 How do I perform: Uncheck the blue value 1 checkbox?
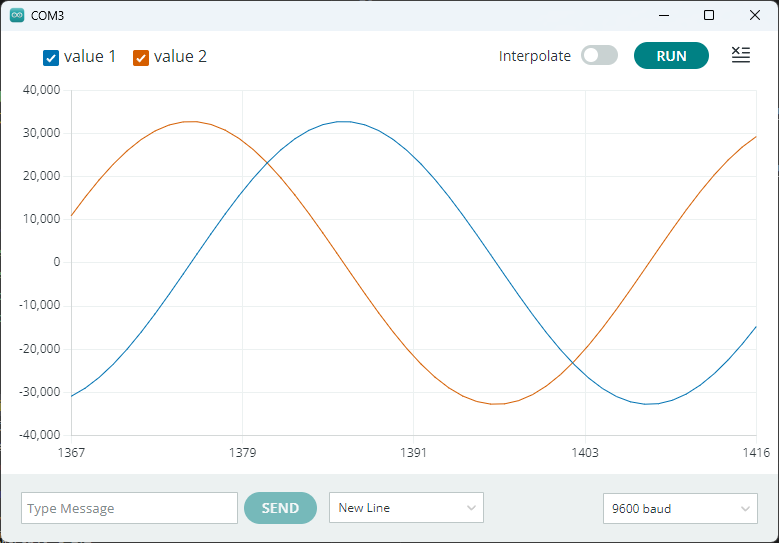click(51, 58)
